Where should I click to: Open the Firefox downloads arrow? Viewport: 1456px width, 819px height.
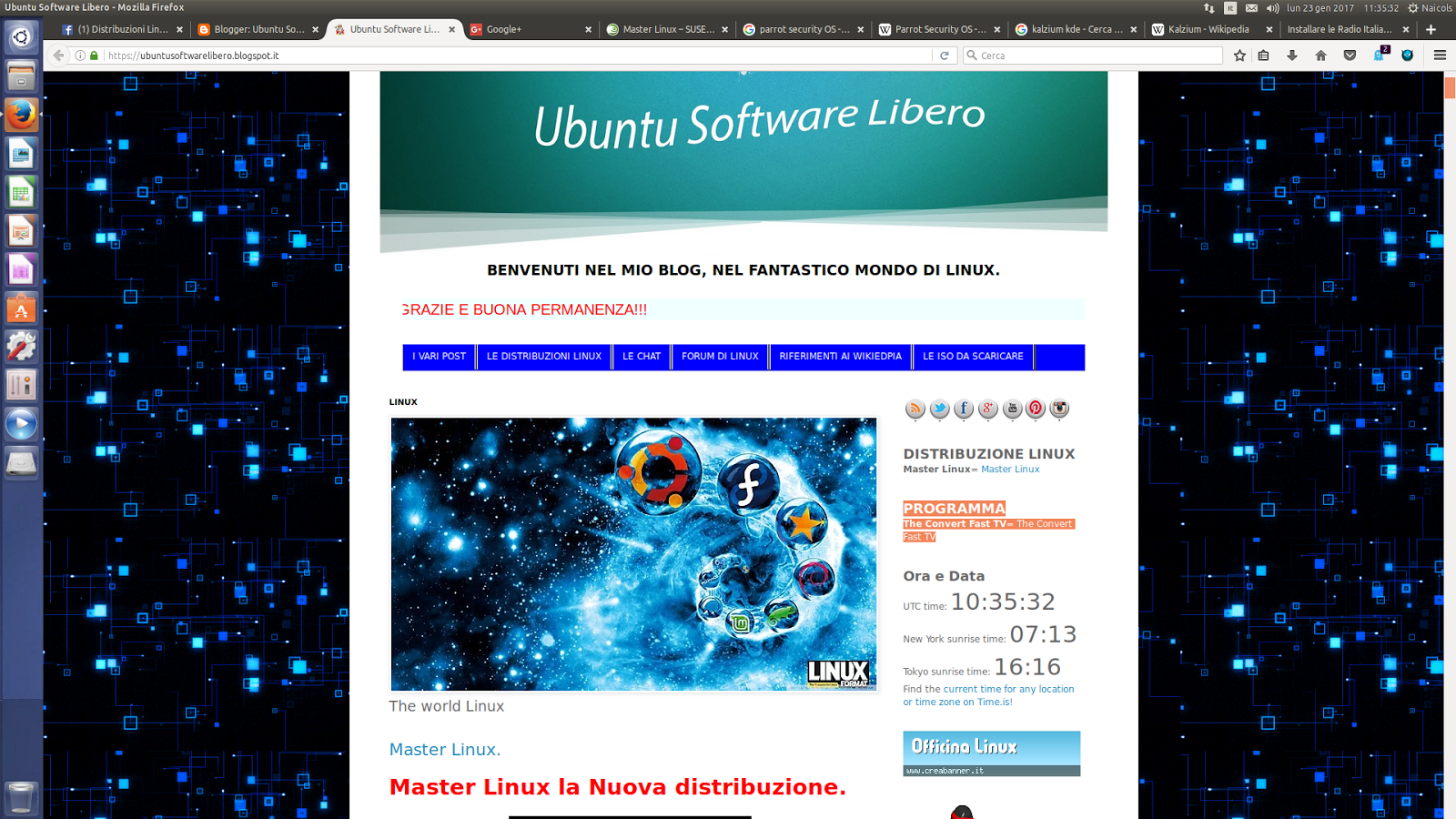tap(1292, 56)
